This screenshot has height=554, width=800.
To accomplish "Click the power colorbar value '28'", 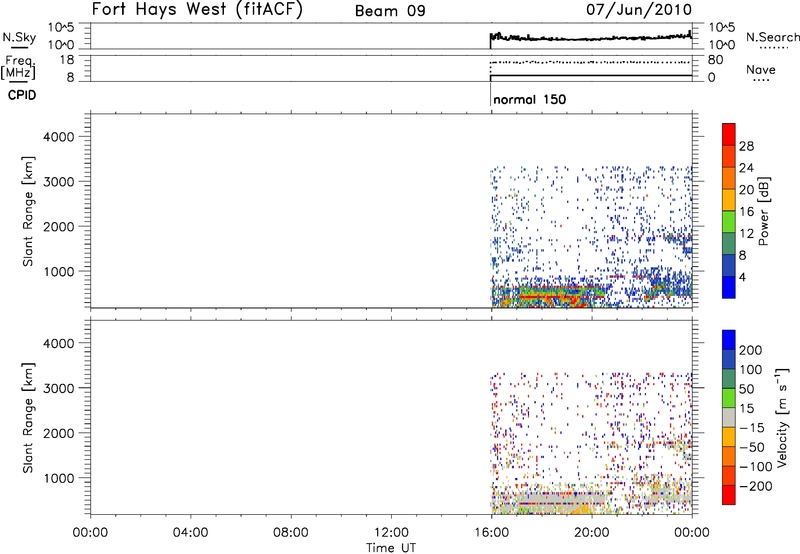I will click(x=746, y=146).
